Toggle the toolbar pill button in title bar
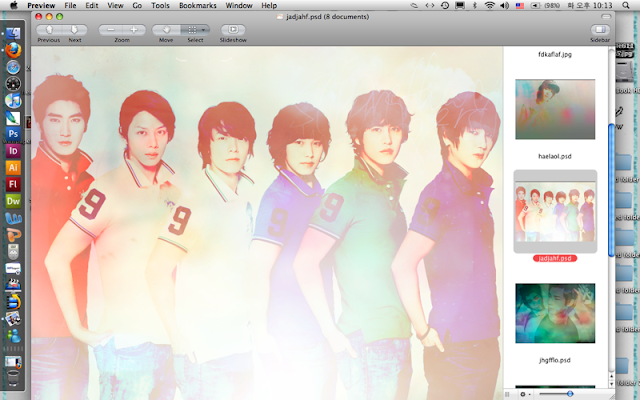Viewport: 640px width, 400px height. (606, 16)
